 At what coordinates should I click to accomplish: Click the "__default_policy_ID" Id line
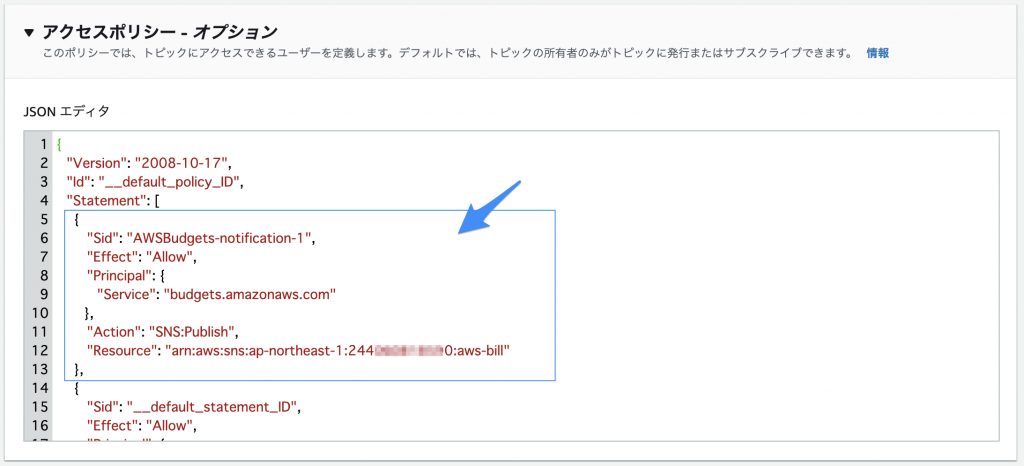pyautogui.click(x=155, y=183)
